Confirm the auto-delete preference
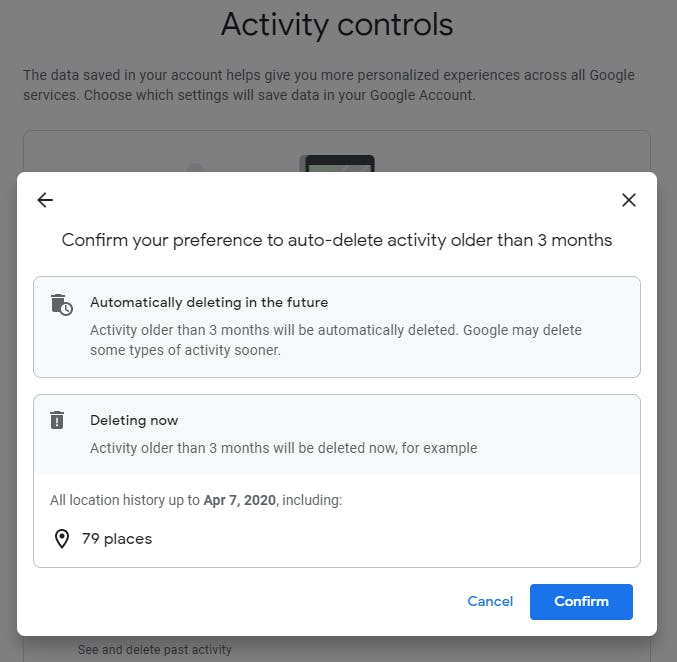 click(581, 601)
